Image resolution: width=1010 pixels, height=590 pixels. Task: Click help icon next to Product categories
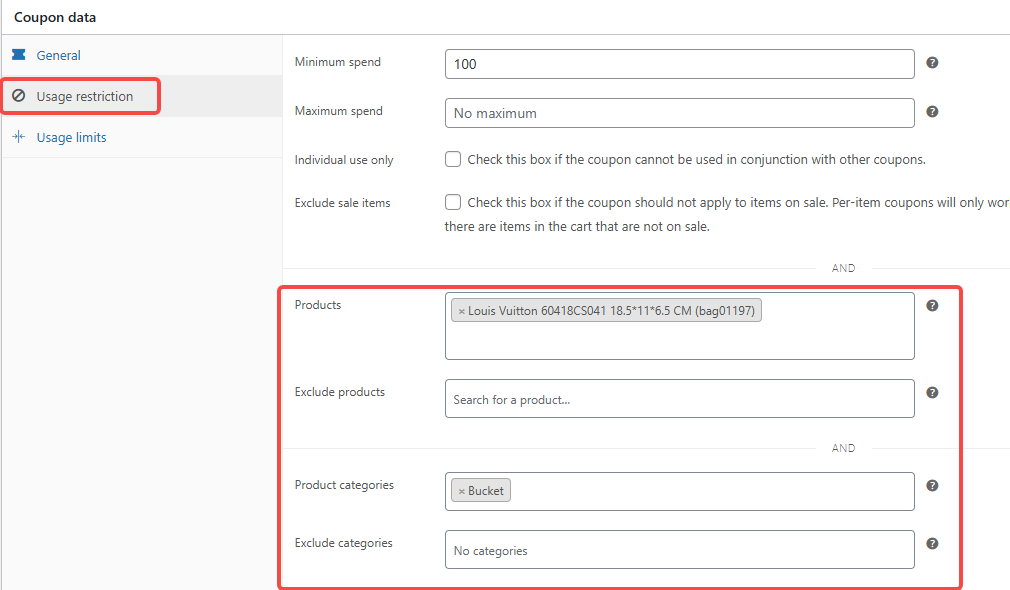[932, 486]
